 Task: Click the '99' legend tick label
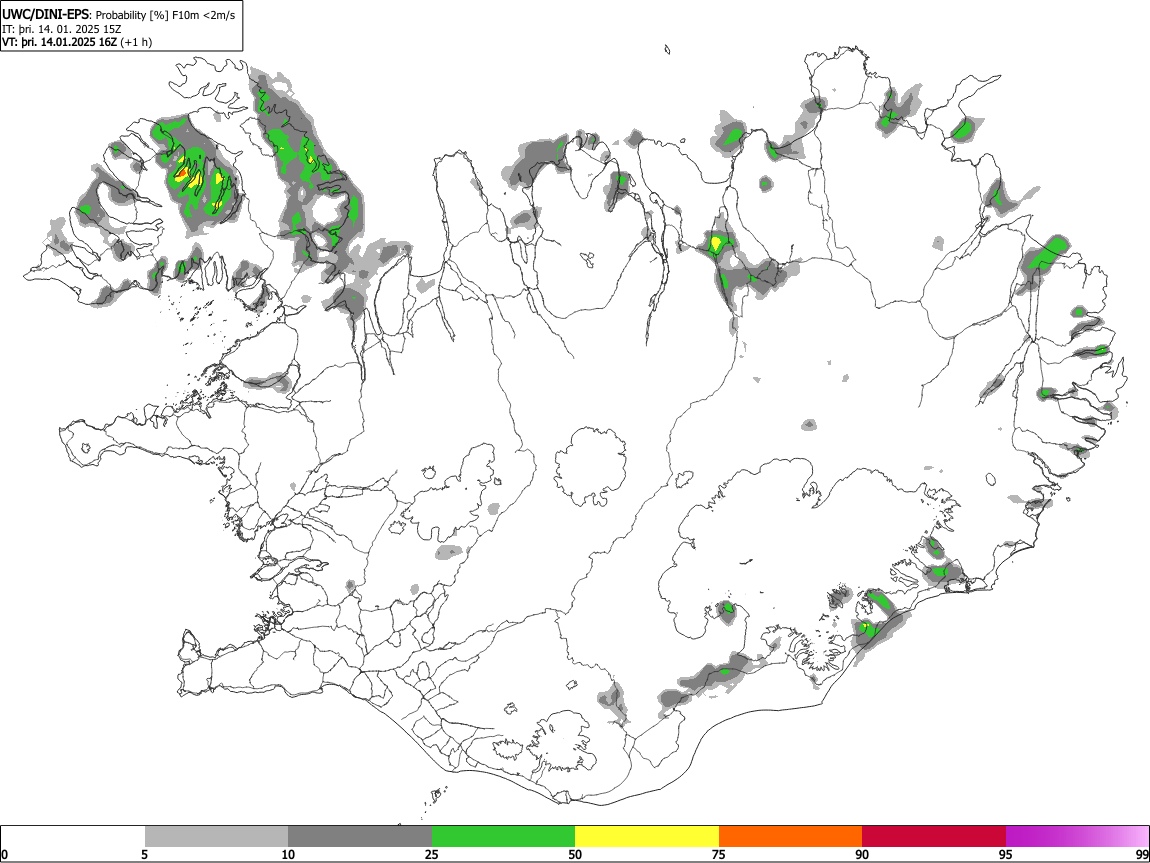(1141, 855)
